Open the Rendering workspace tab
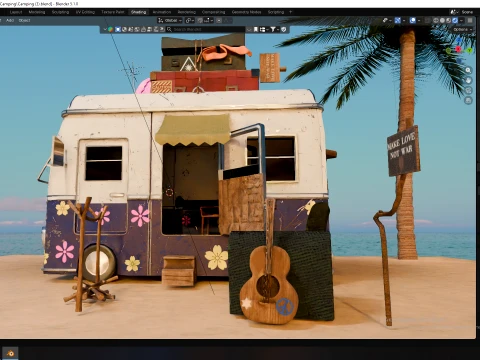The width and height of the screenshot is (480, 360). (x=187, y=12)
